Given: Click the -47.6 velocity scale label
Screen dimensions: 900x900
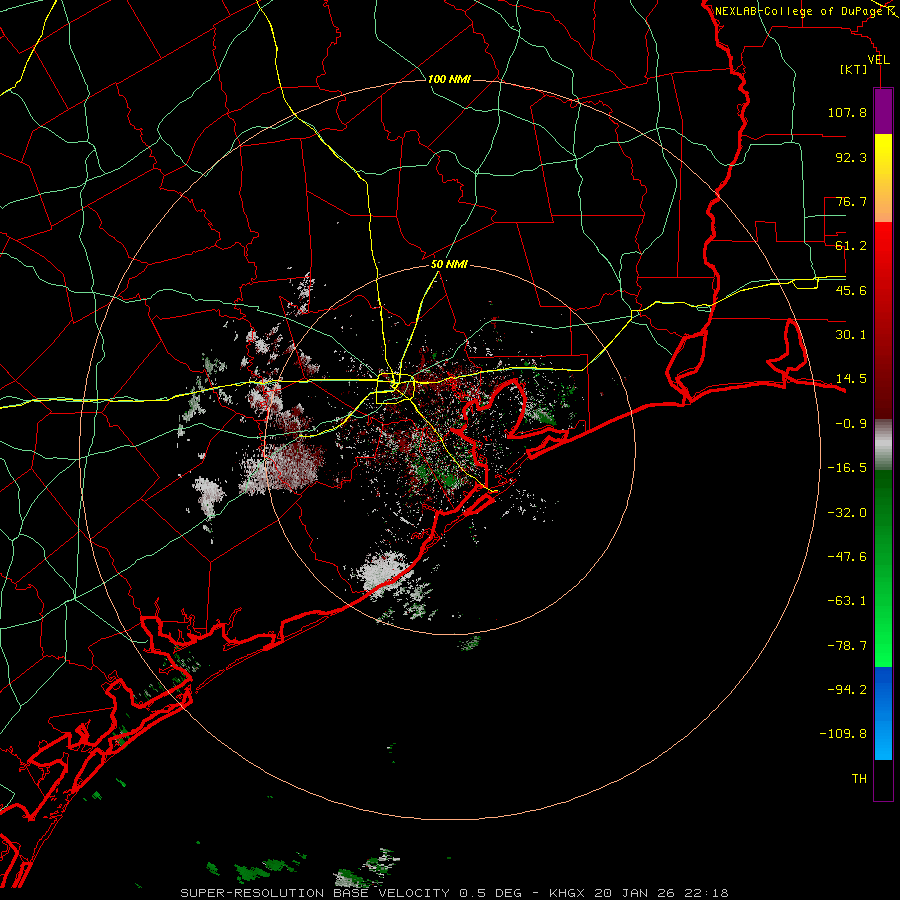Looking at the screenshot, I should click(847, 557).
